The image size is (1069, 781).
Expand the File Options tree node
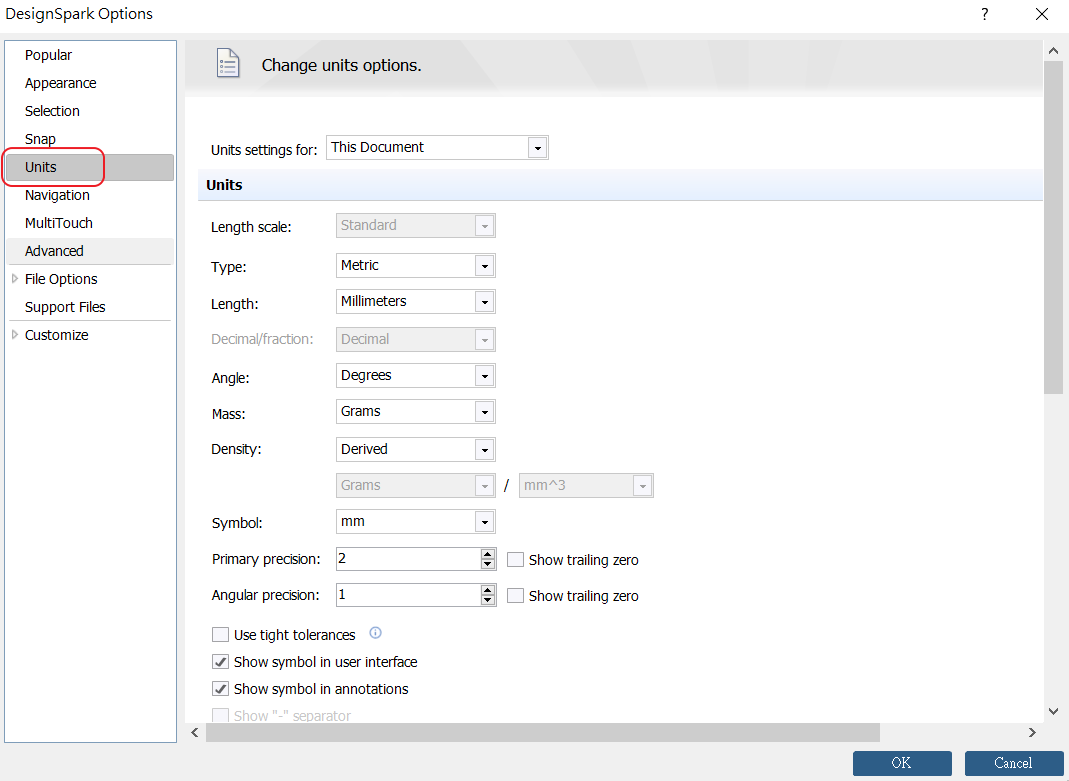14,279
